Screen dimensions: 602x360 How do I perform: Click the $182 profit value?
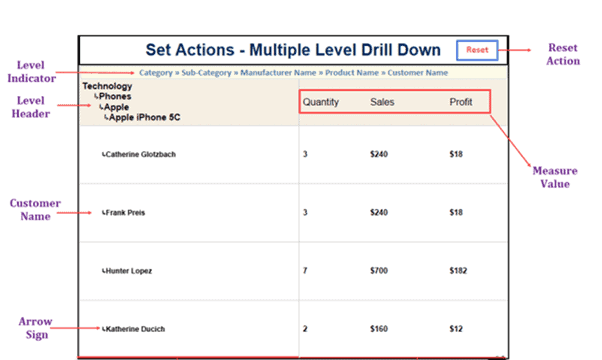point(458,271)
